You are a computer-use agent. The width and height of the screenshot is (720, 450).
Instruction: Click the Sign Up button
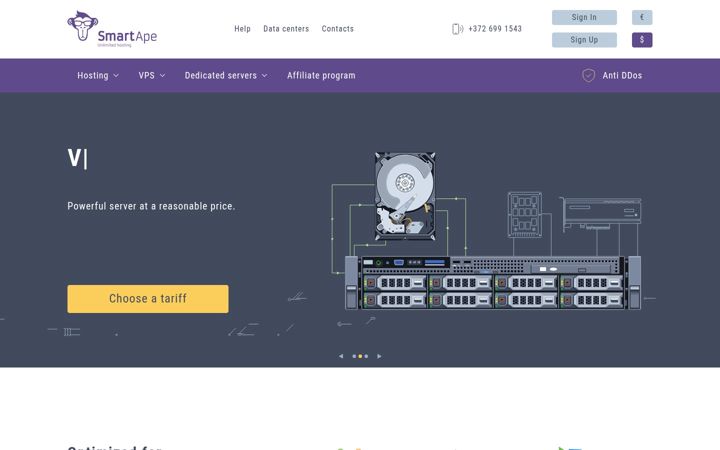[584, 40]
